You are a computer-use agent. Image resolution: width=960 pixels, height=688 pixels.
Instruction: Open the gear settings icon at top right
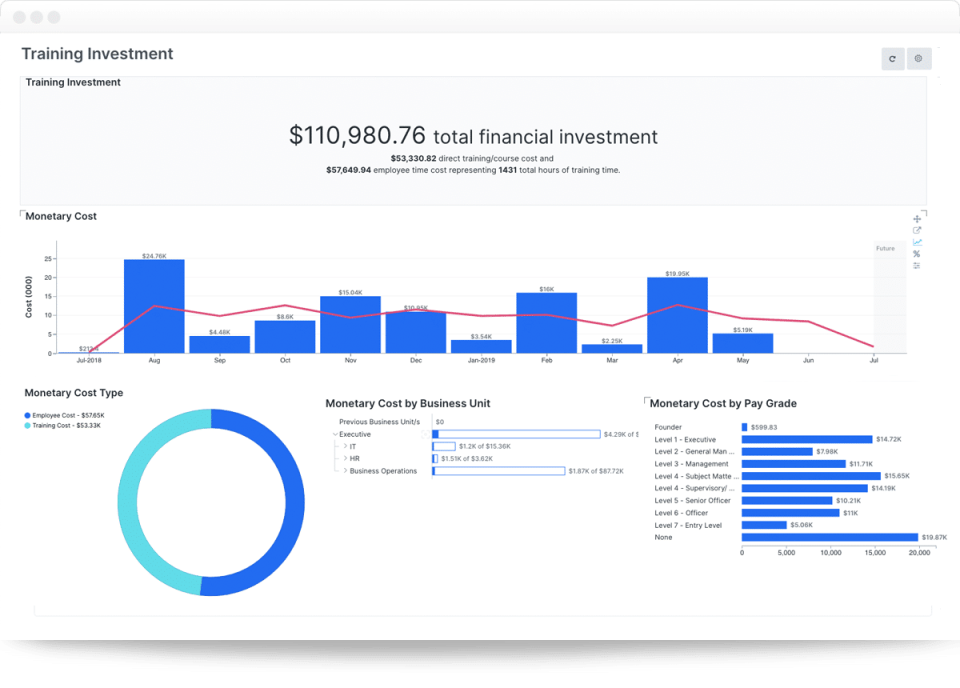(x=918, y=58)
